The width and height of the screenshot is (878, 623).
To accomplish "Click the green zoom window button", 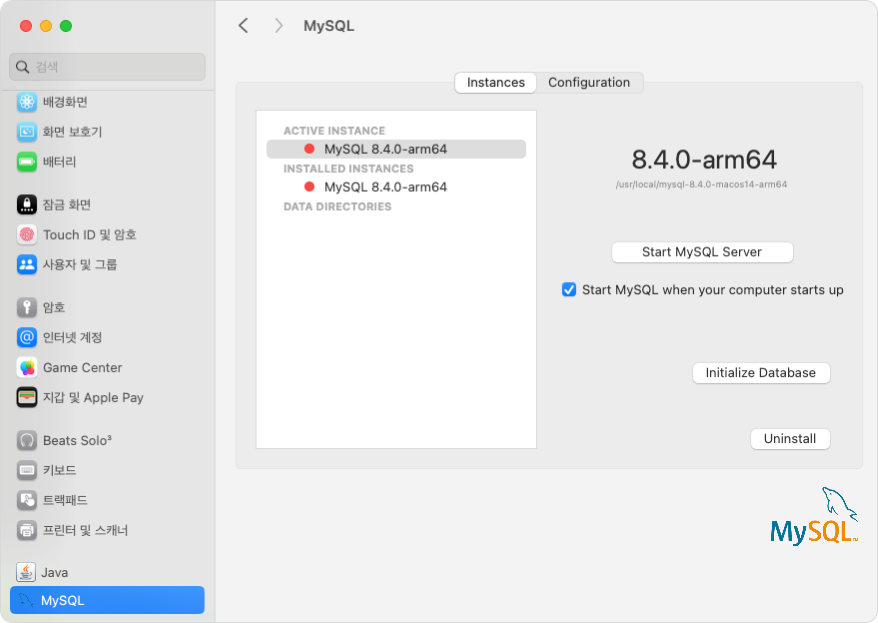I will pos(66,26).
